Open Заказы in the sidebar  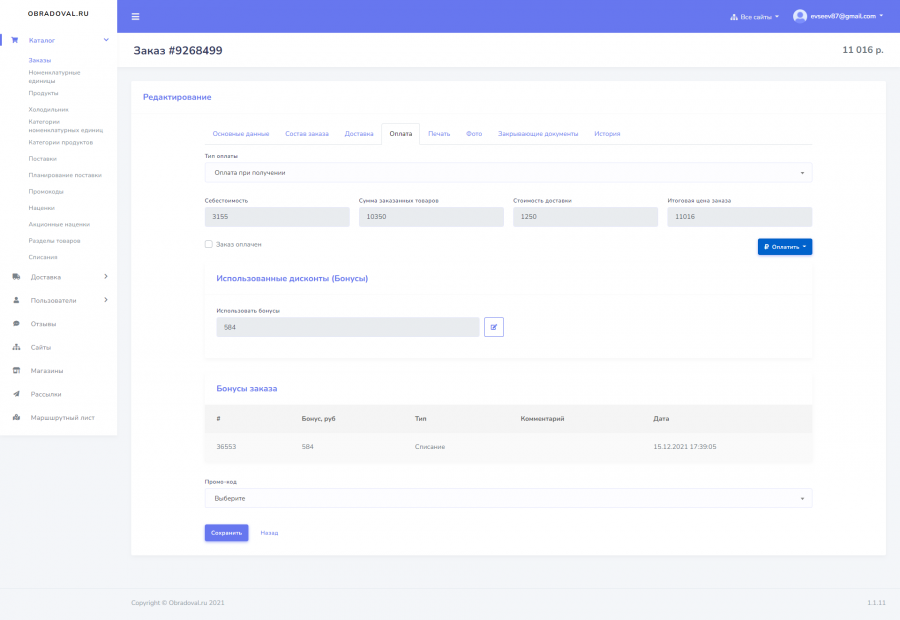coord(40,60)
